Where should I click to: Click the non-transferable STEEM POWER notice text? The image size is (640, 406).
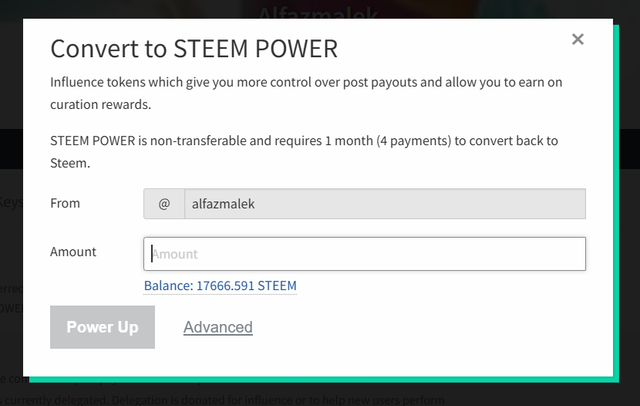pyautogui.click(x=300, y=152)
